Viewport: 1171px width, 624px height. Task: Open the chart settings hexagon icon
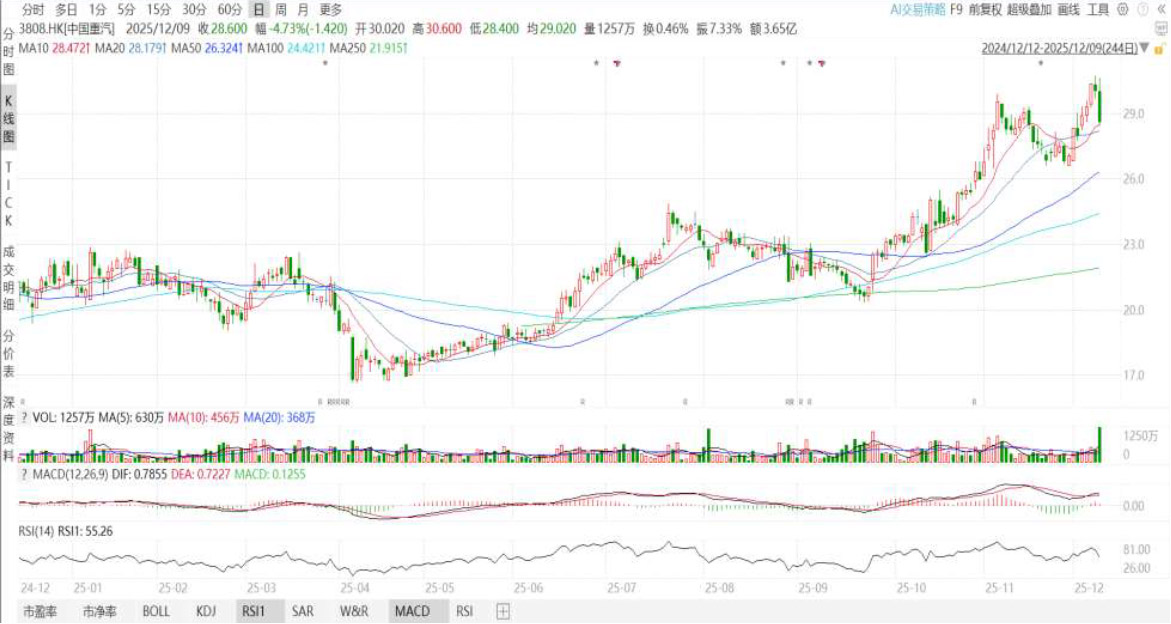[x=1121, y=9]
